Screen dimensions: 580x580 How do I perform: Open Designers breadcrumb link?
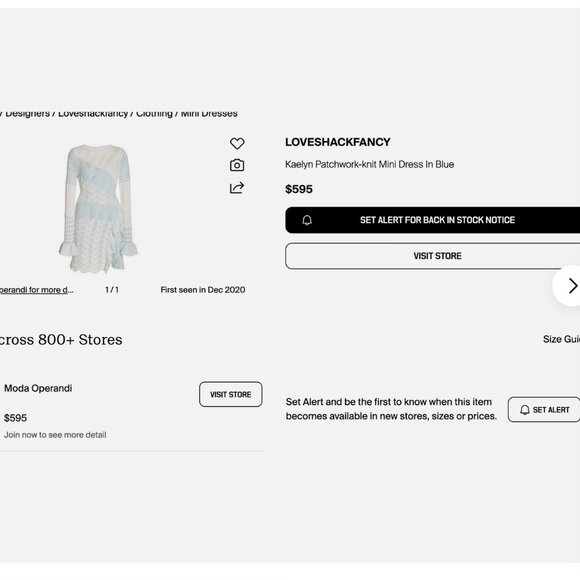(x=27, y=114)
